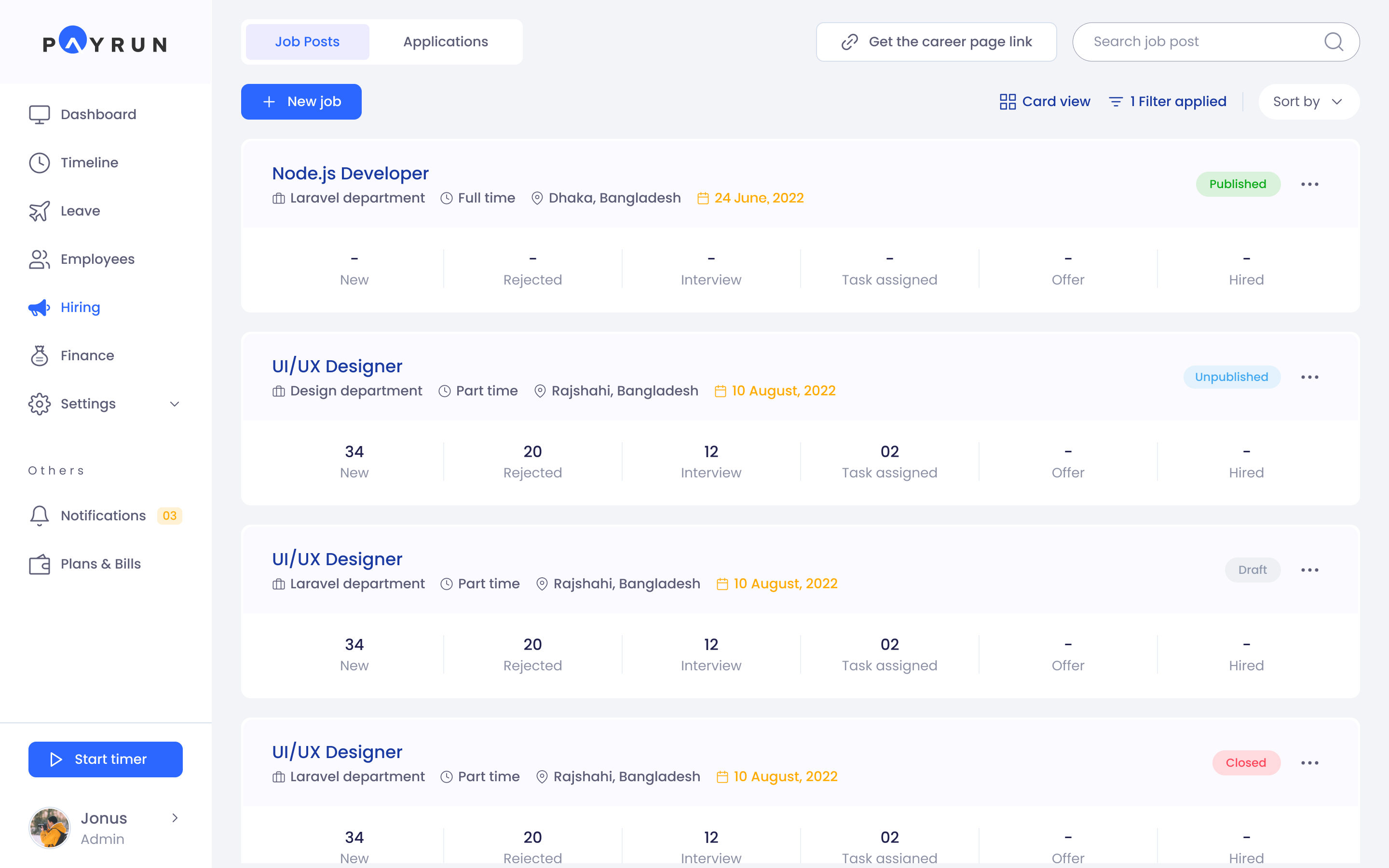Switch to the Applications tab
The image size is (1389, 868).
point(446,41)
